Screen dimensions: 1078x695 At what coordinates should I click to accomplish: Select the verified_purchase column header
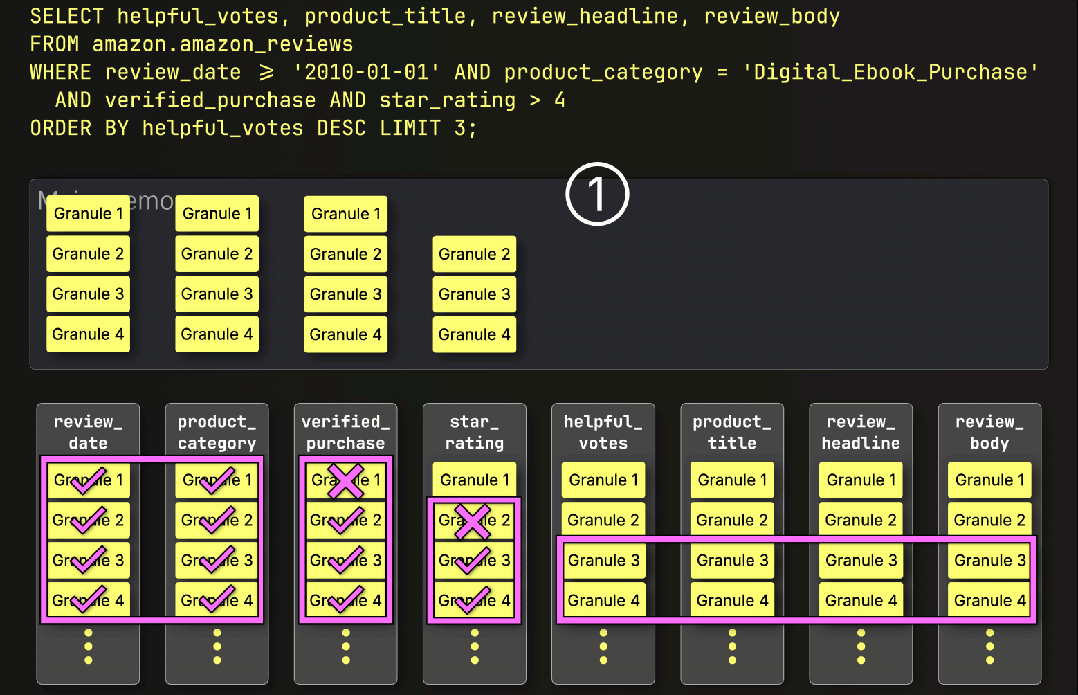point(345,432)
